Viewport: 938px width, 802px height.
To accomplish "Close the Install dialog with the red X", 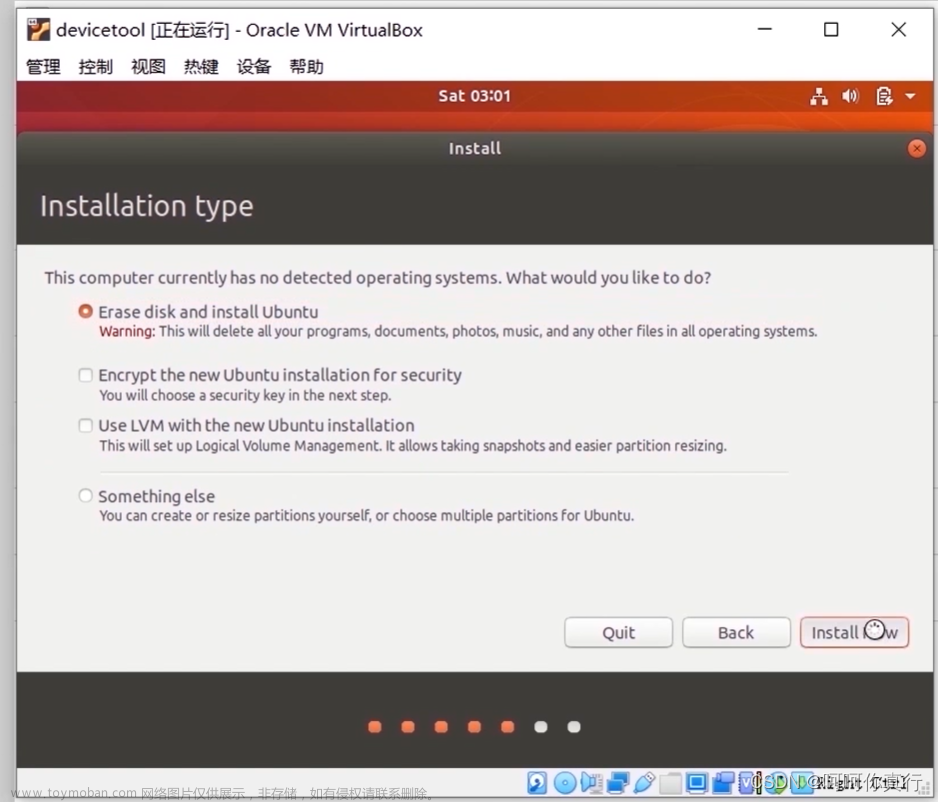I will pos(916,148).
